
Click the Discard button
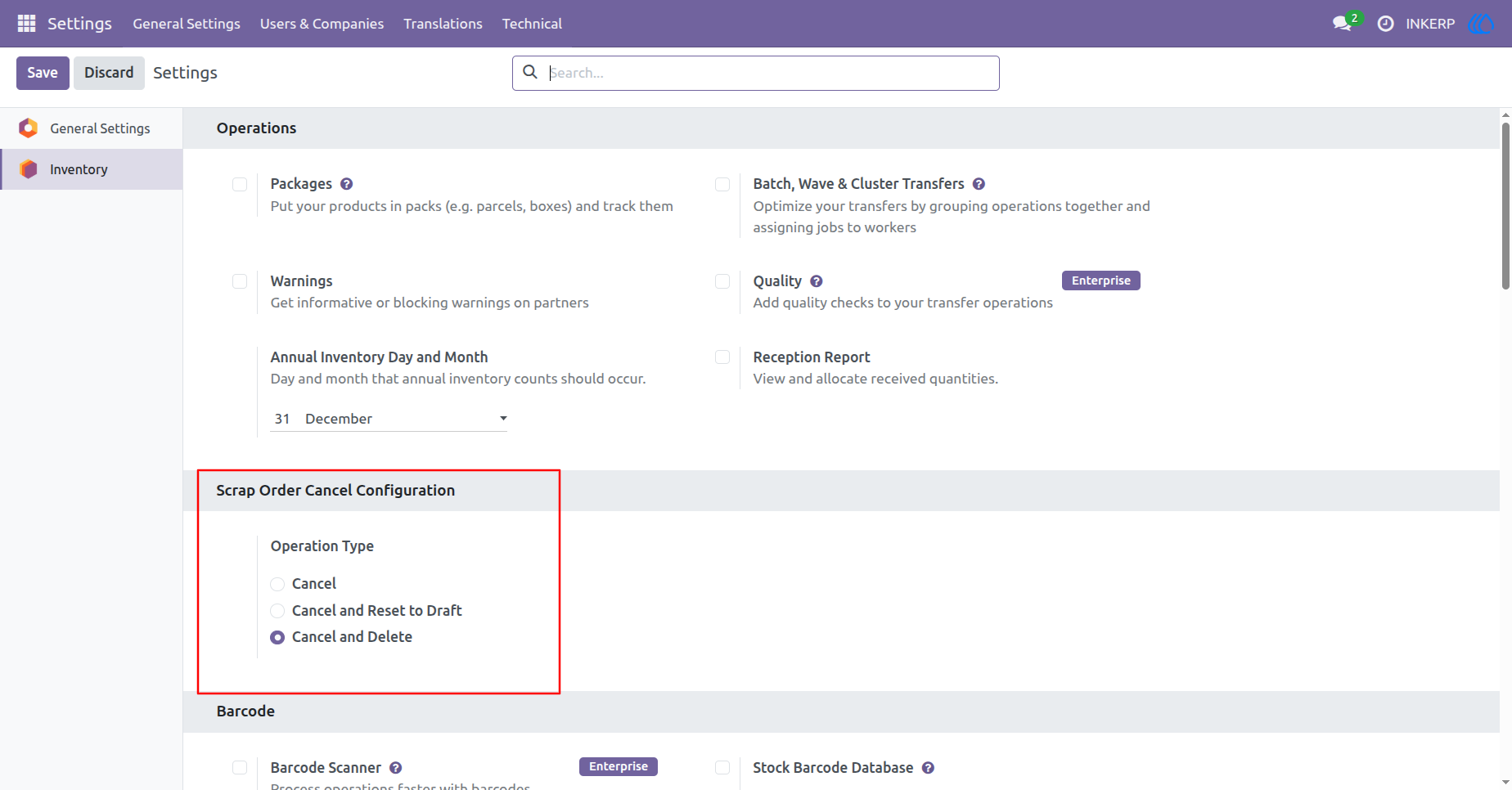tap(109, 73)
